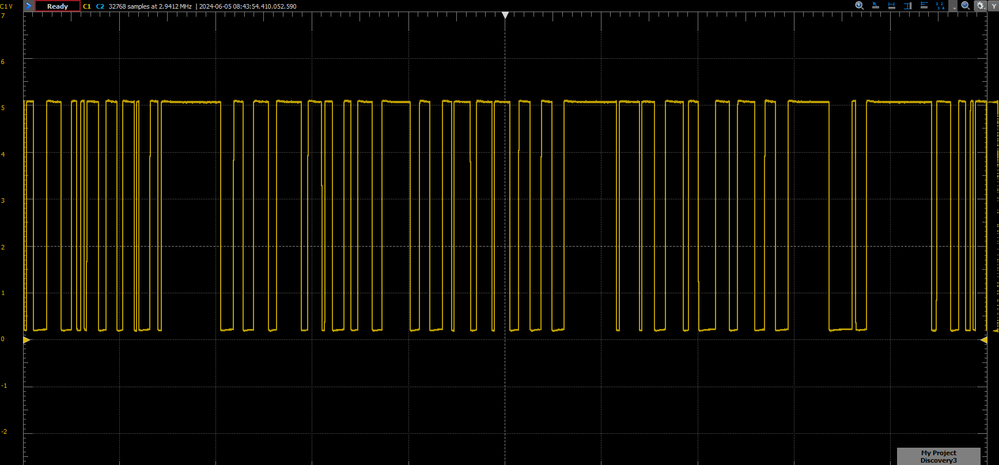Select the C1 channel label
999x465 pixels.
tap(87, 6)
